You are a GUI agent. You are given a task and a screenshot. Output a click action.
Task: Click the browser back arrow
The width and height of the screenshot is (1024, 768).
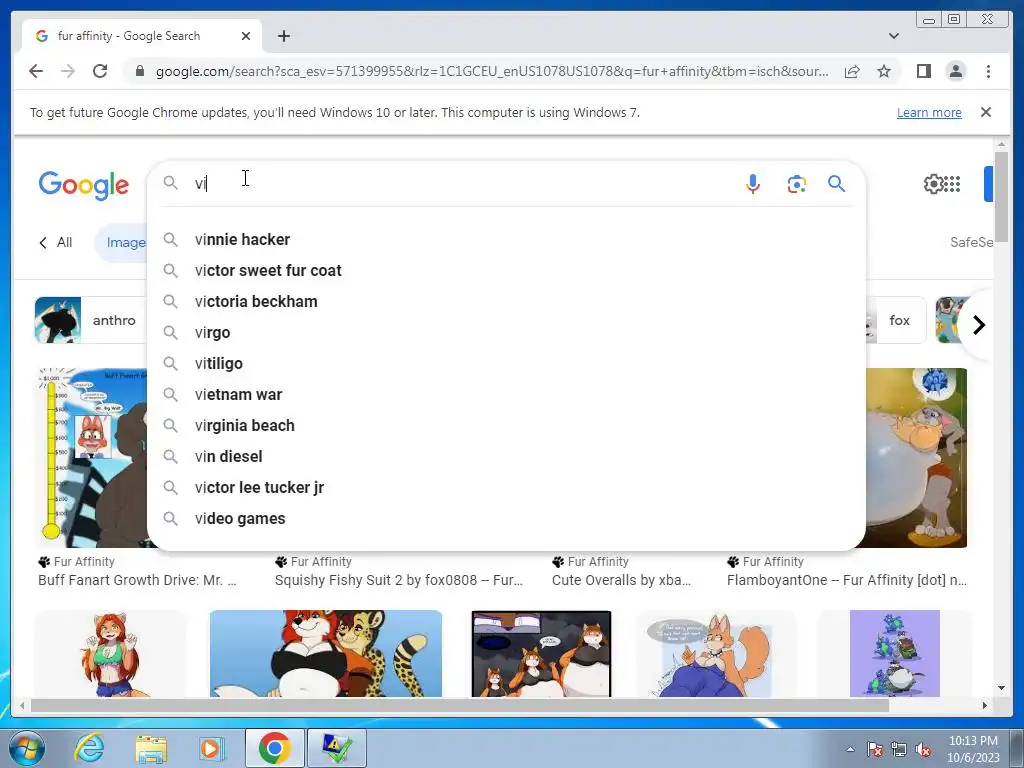point(36,71)
